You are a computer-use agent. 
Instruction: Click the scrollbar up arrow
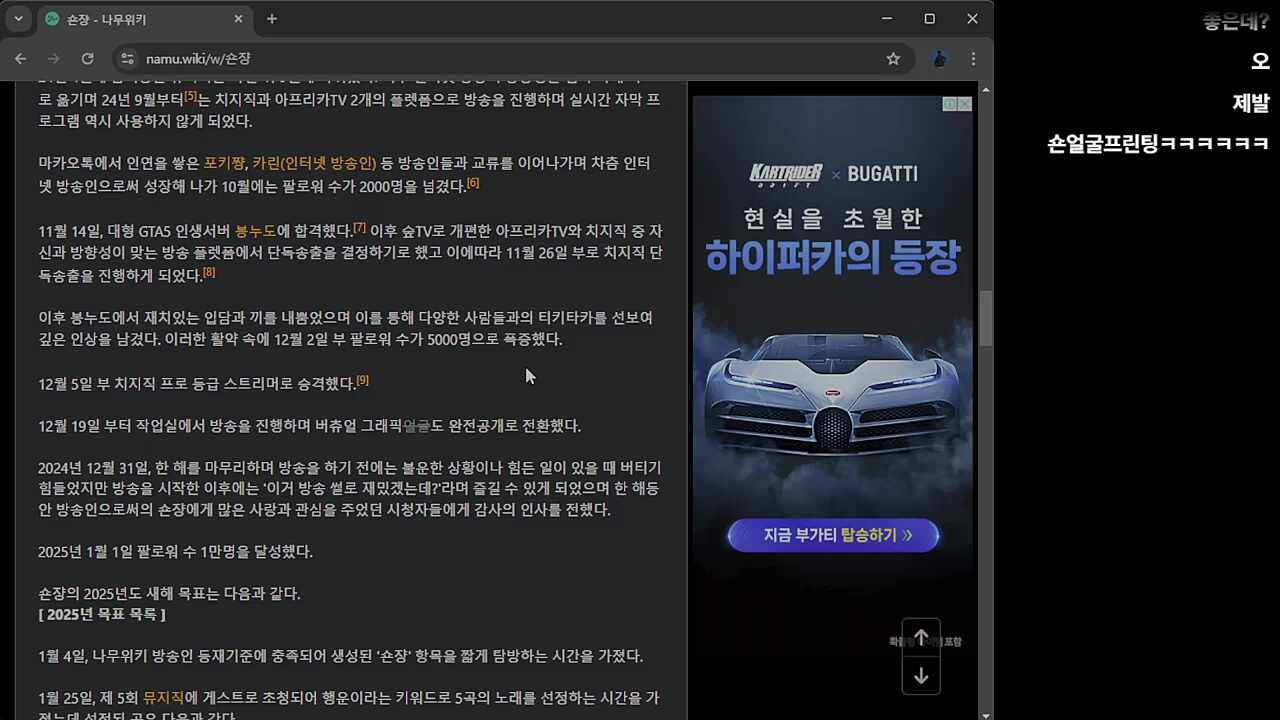point(986,89)
